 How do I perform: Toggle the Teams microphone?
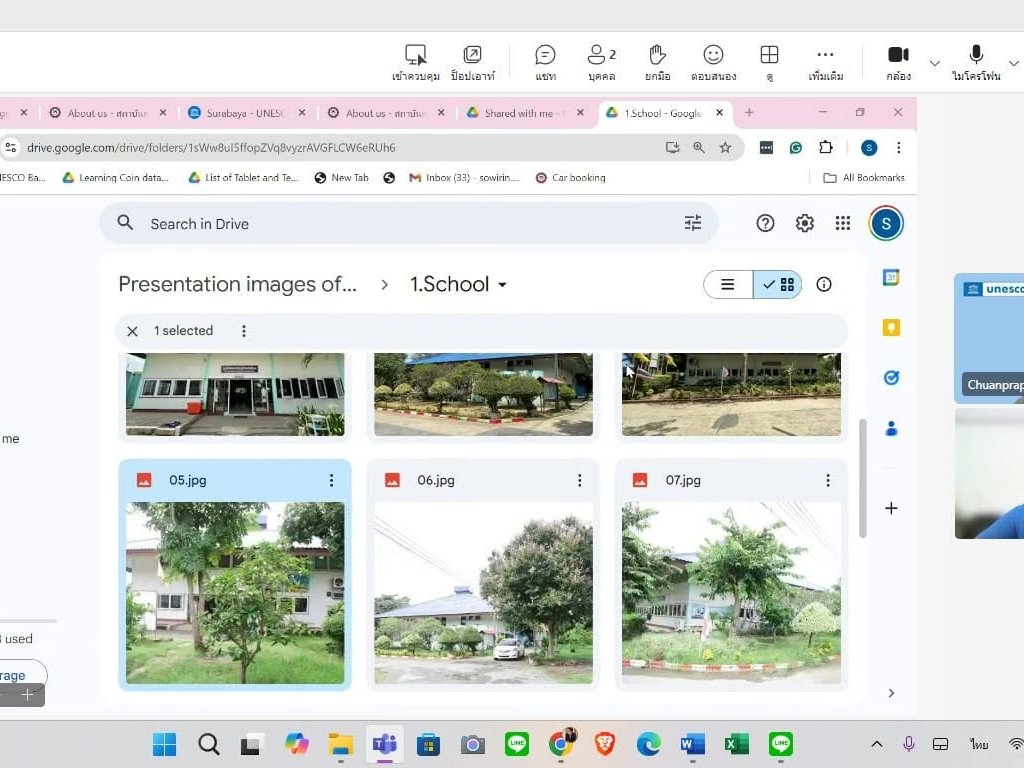pyautogui.click(x=976, y=63)
